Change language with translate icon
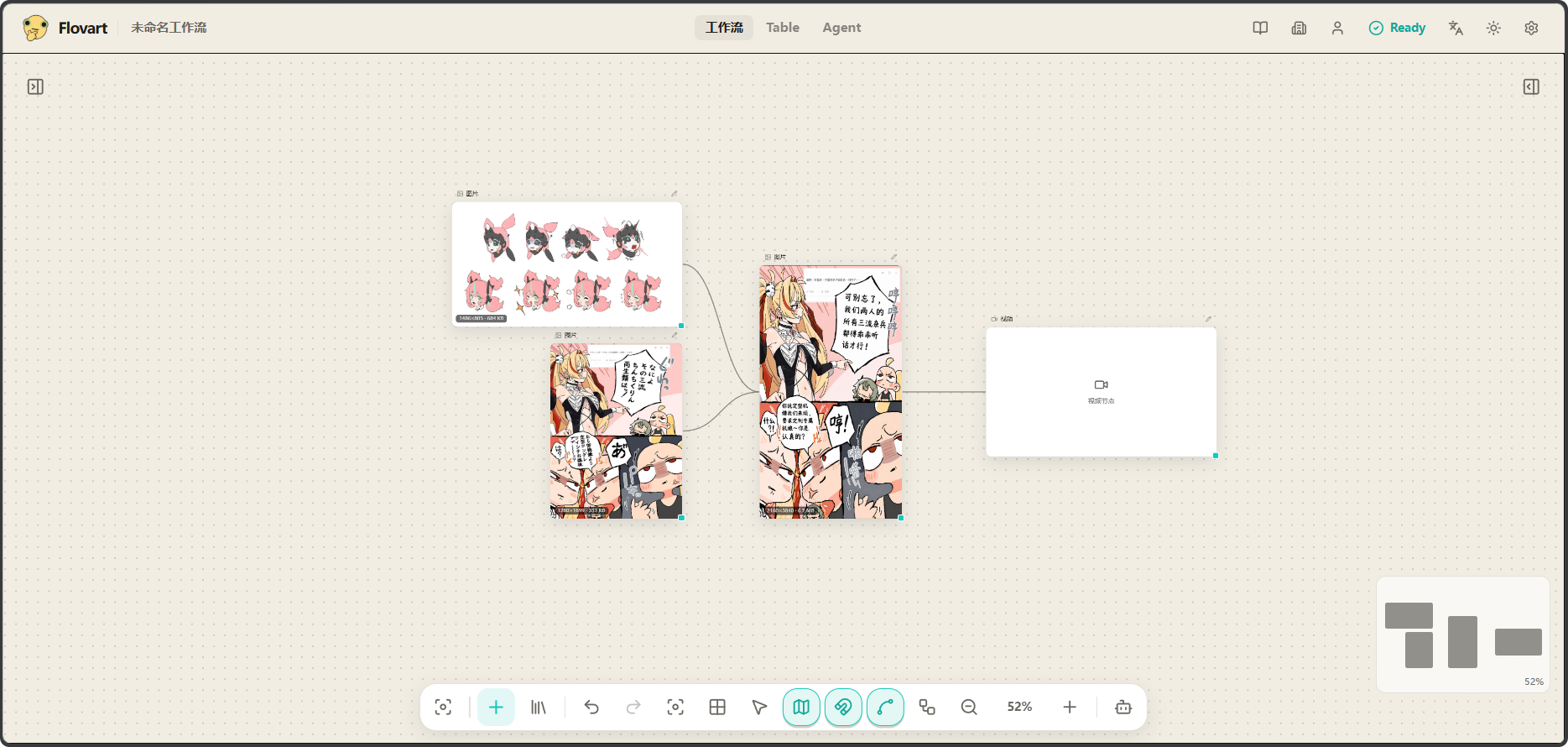 click(1456, 28)
